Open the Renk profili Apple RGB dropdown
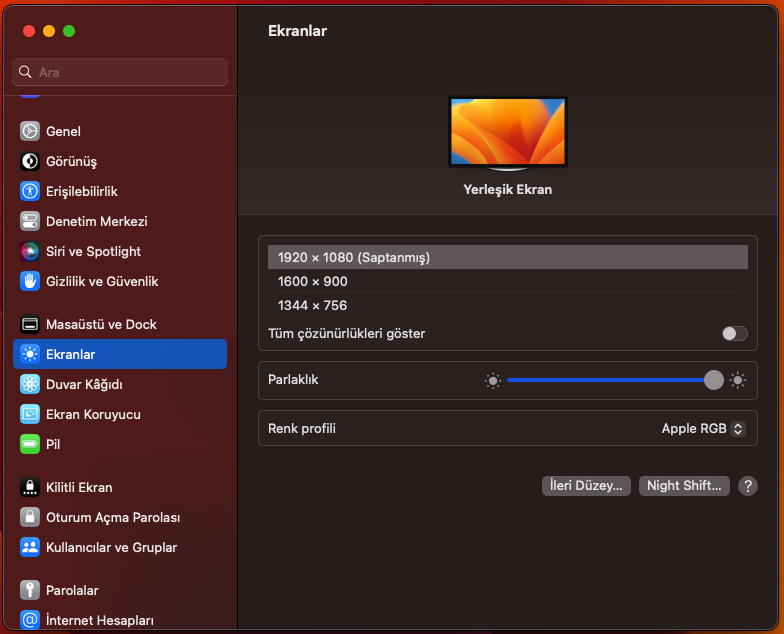 click(703, 428)
